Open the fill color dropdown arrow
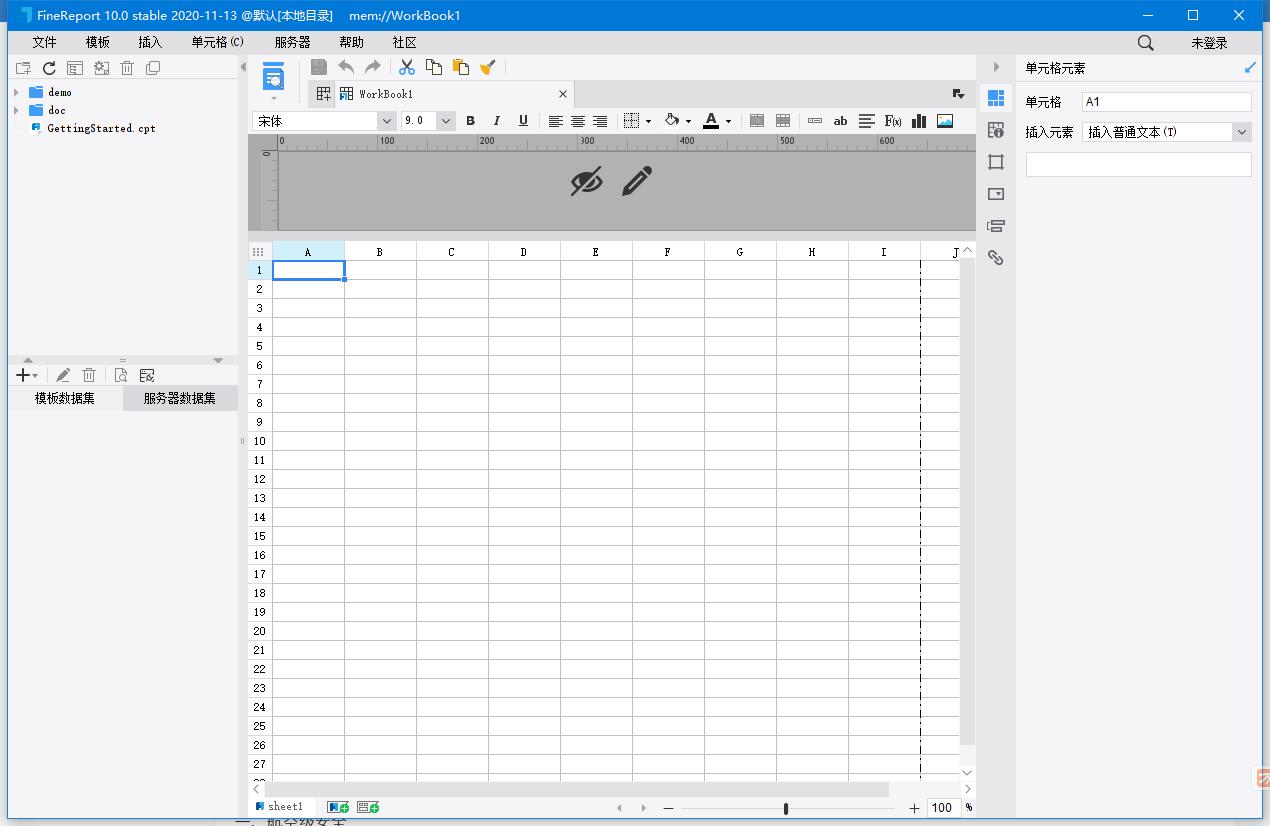The image size is (1270, 826). (688, 122)
